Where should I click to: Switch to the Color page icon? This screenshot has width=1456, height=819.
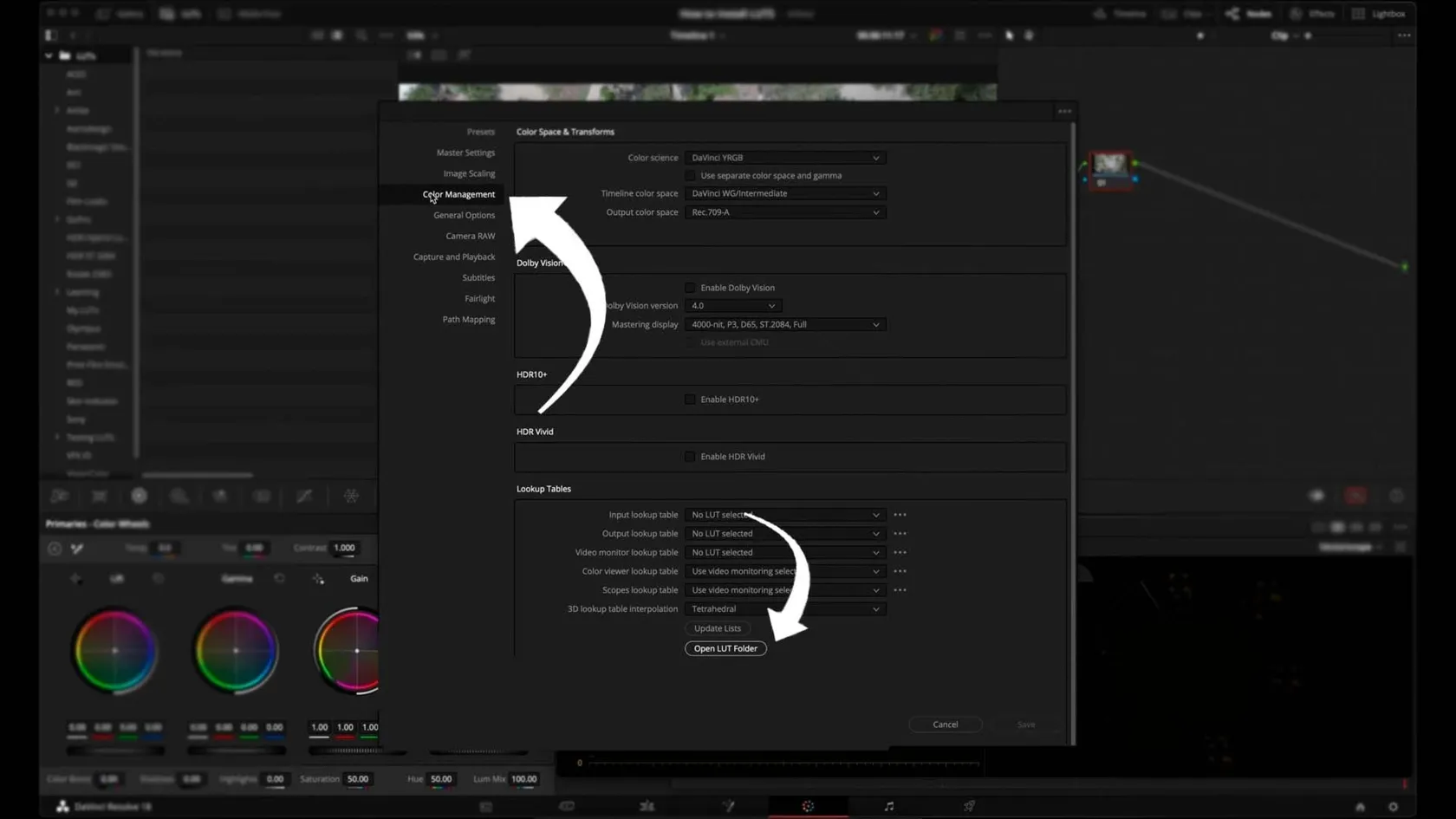coord(808,806)
